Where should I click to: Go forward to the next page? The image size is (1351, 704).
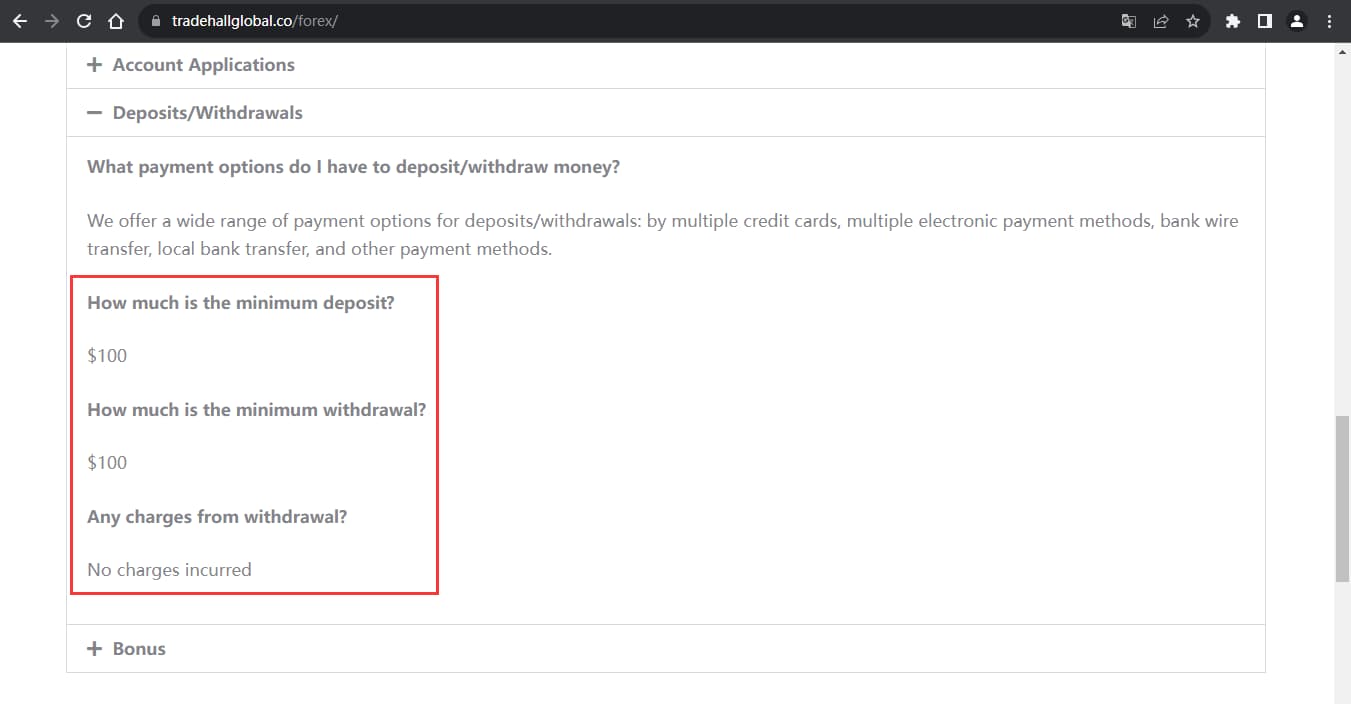(x=52, y=20)
